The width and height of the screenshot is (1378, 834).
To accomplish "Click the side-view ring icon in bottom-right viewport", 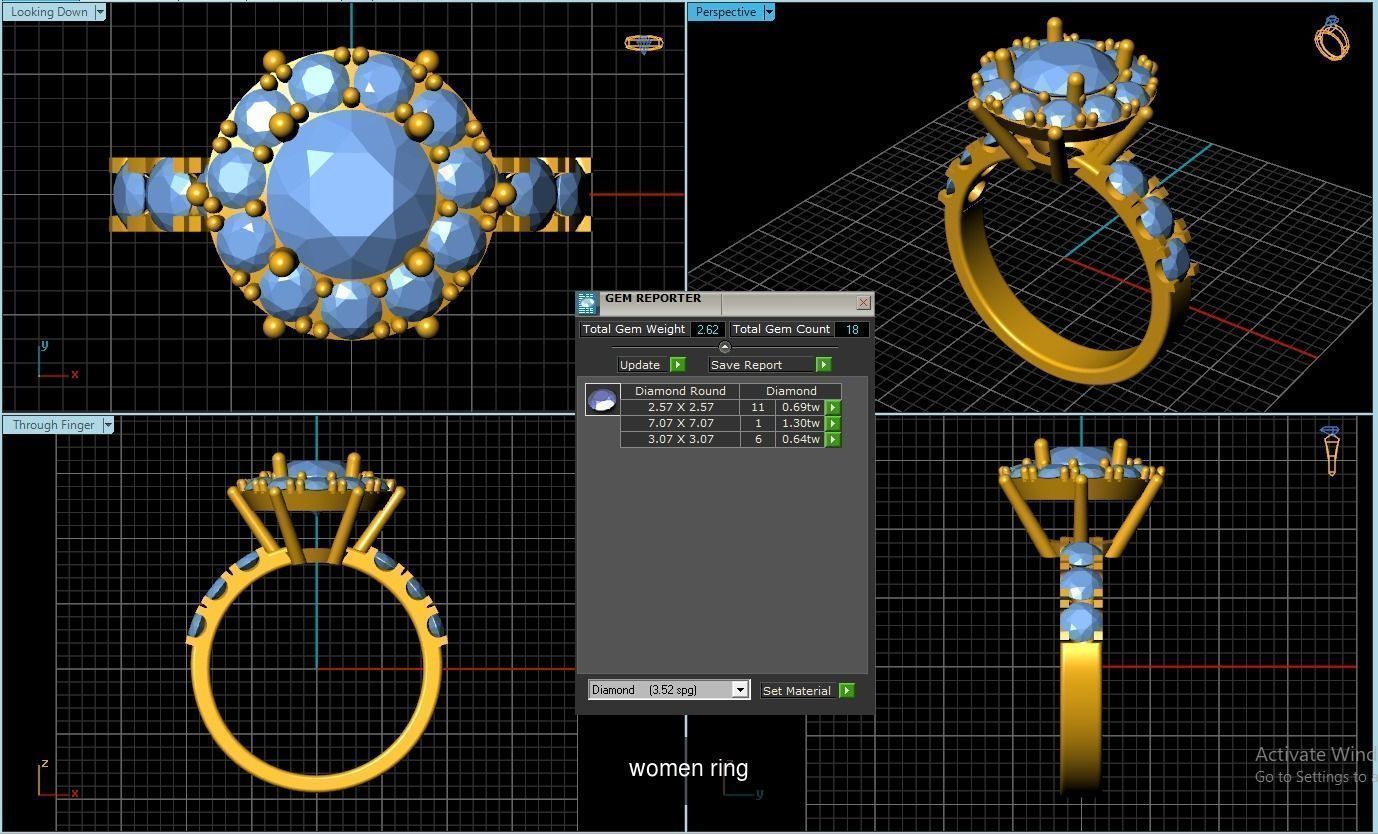I will click(1331, 450).
